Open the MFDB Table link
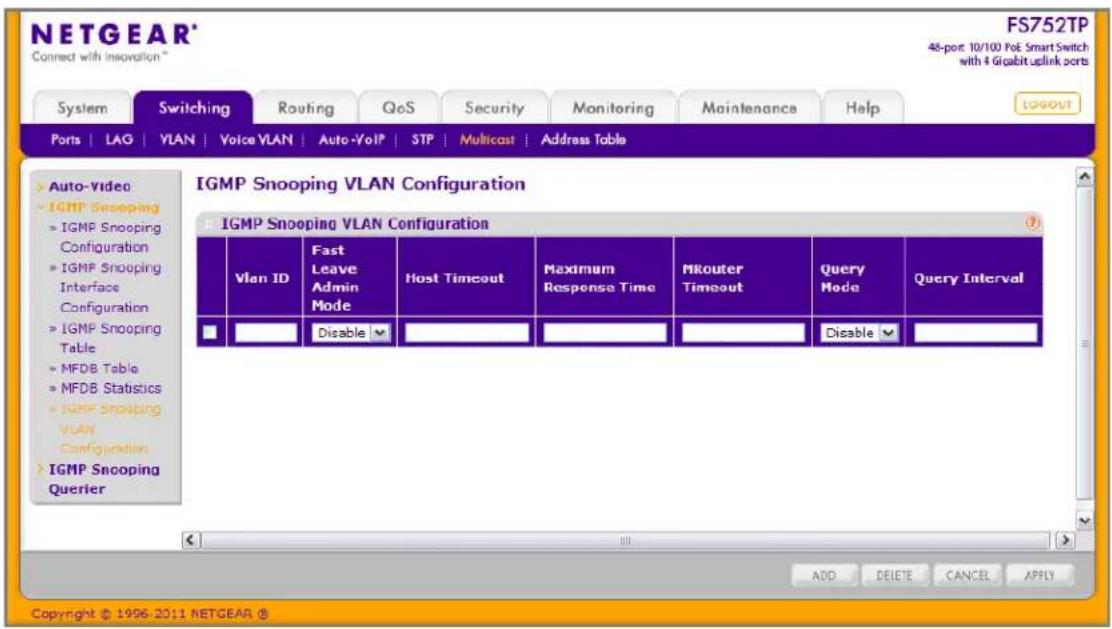This screenshot has width=1112, height=629. [x=99, y=368]
